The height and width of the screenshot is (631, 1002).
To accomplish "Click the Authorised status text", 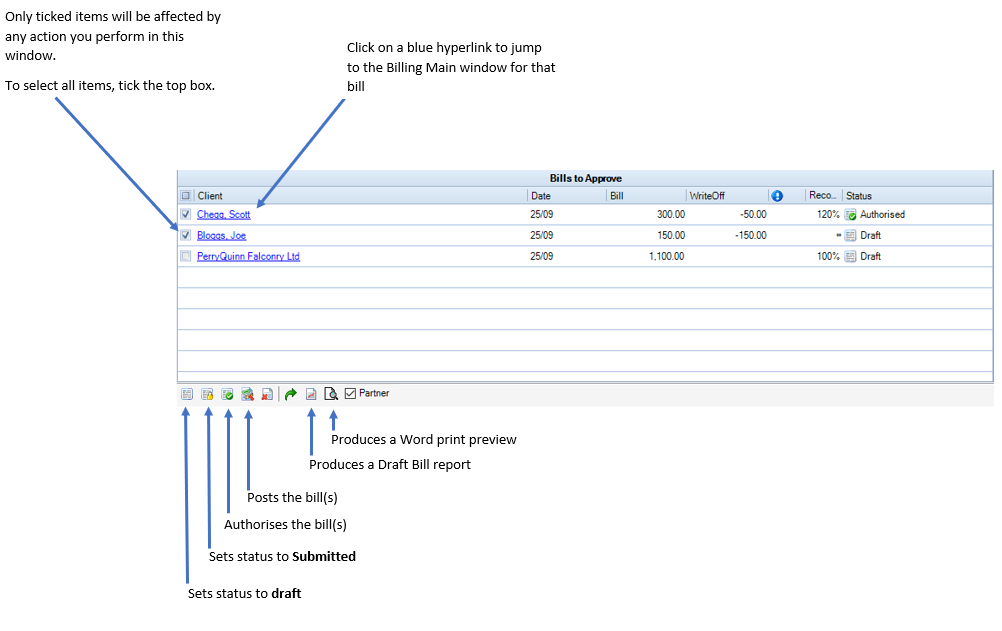I will click(x=883, y=214).
